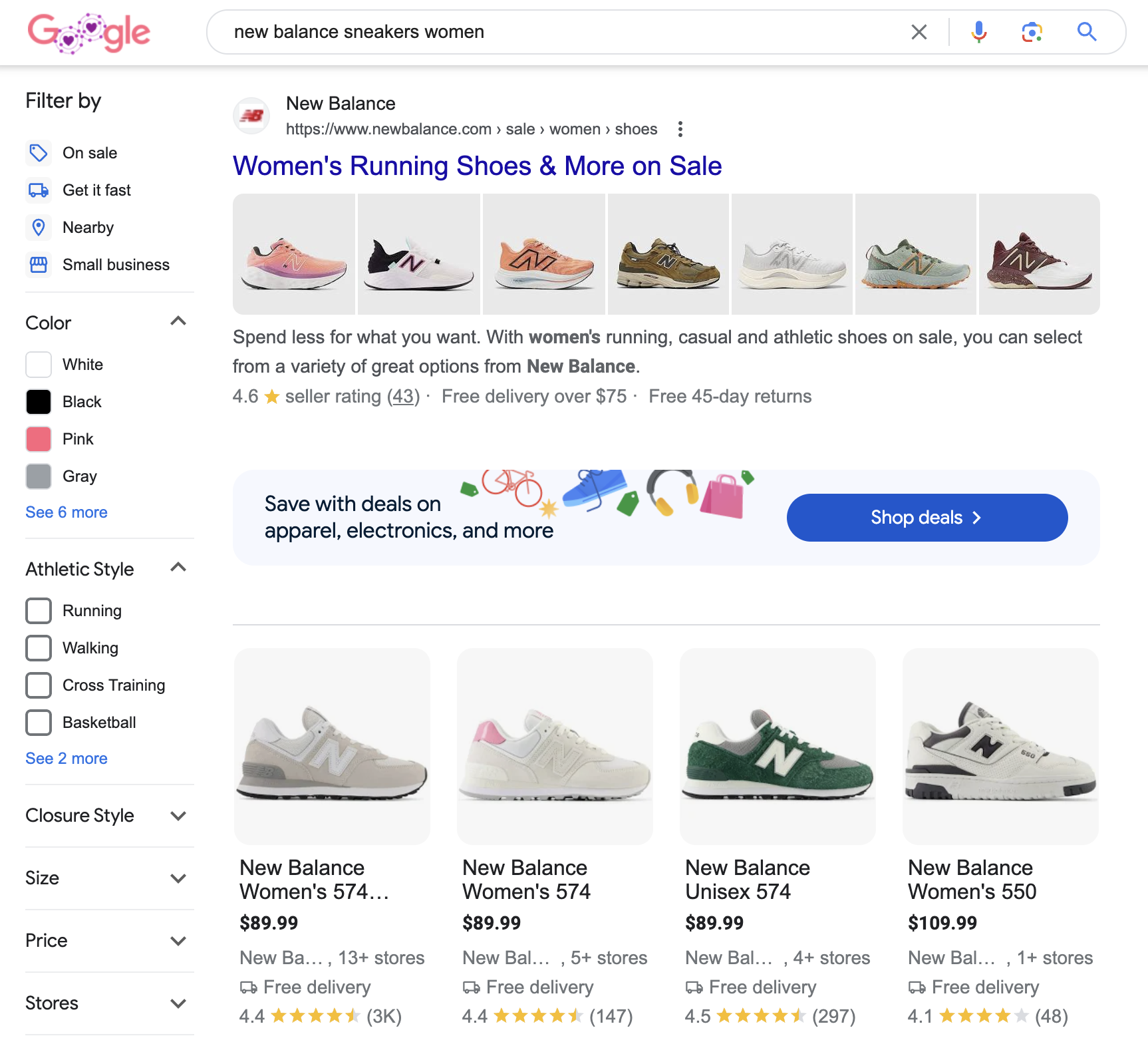The height and width of the screenshot is (1046, 1148).
Task: Clear the search box with X icon
Action: [x=919, y=32]
